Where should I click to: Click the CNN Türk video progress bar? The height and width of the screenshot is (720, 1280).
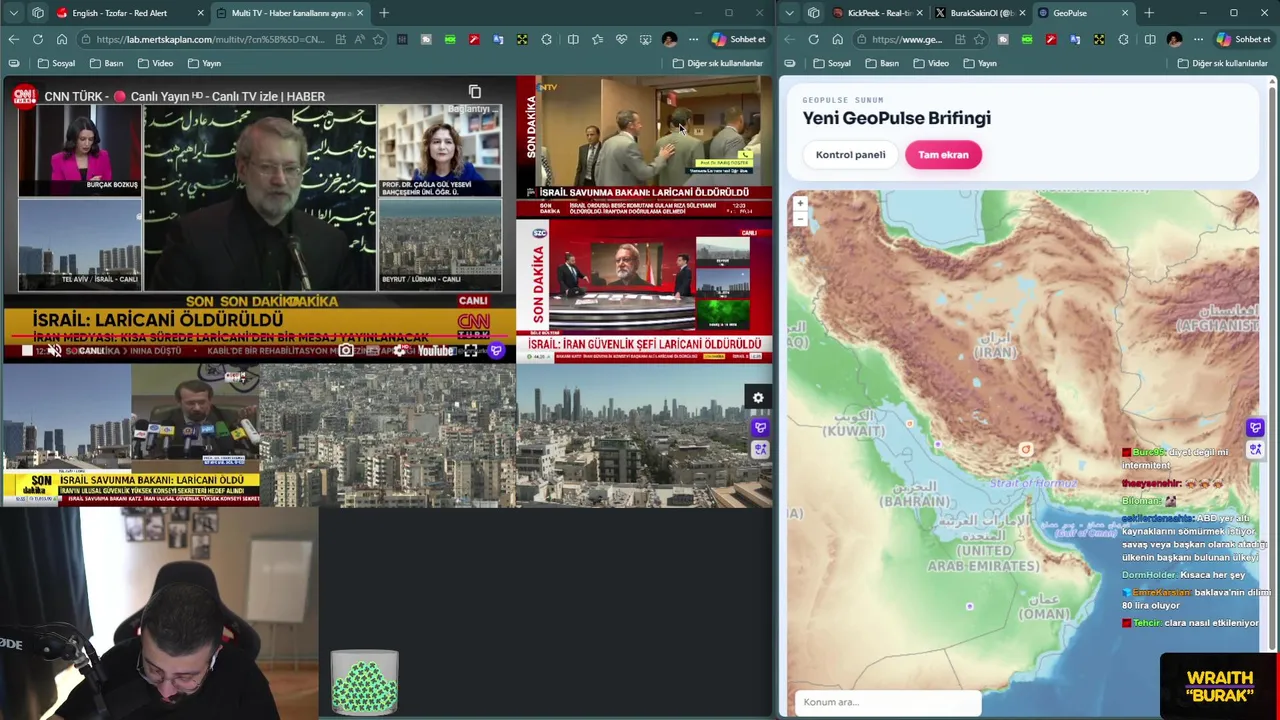[258, 337]
